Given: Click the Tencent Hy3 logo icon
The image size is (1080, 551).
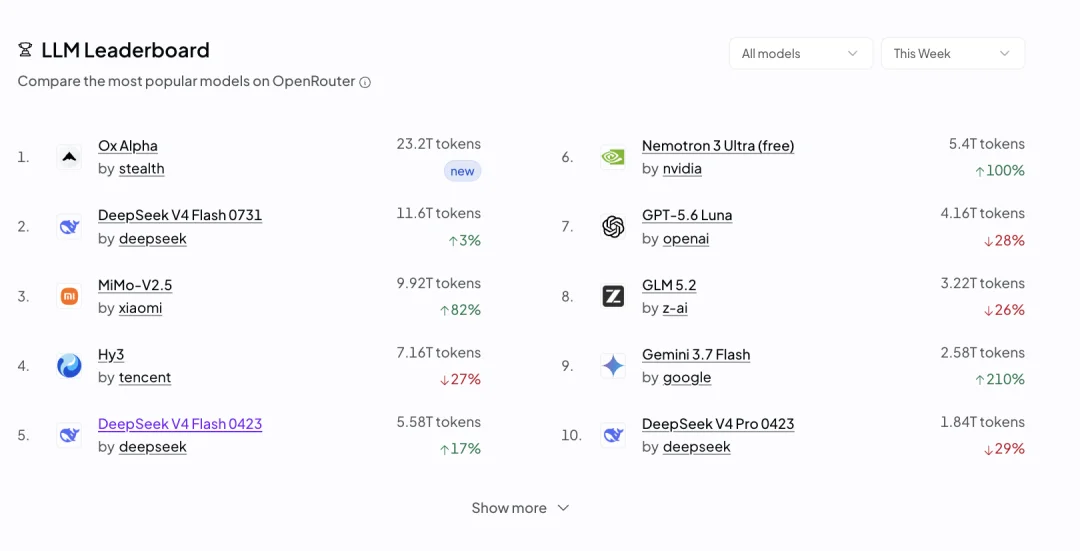Looking at the screenshot, I should click(69, 366).
